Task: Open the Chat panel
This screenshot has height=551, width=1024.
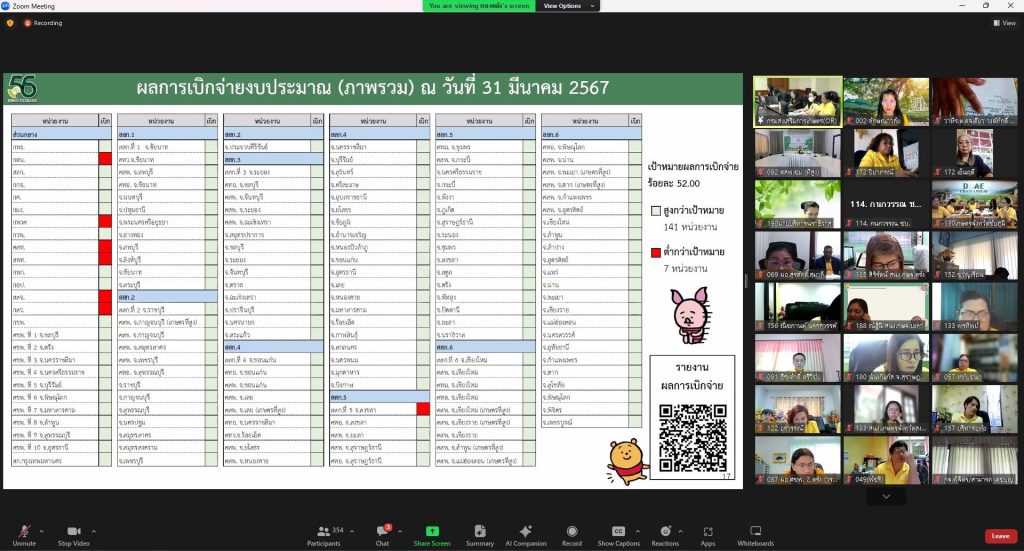Action: click(382, 534)
